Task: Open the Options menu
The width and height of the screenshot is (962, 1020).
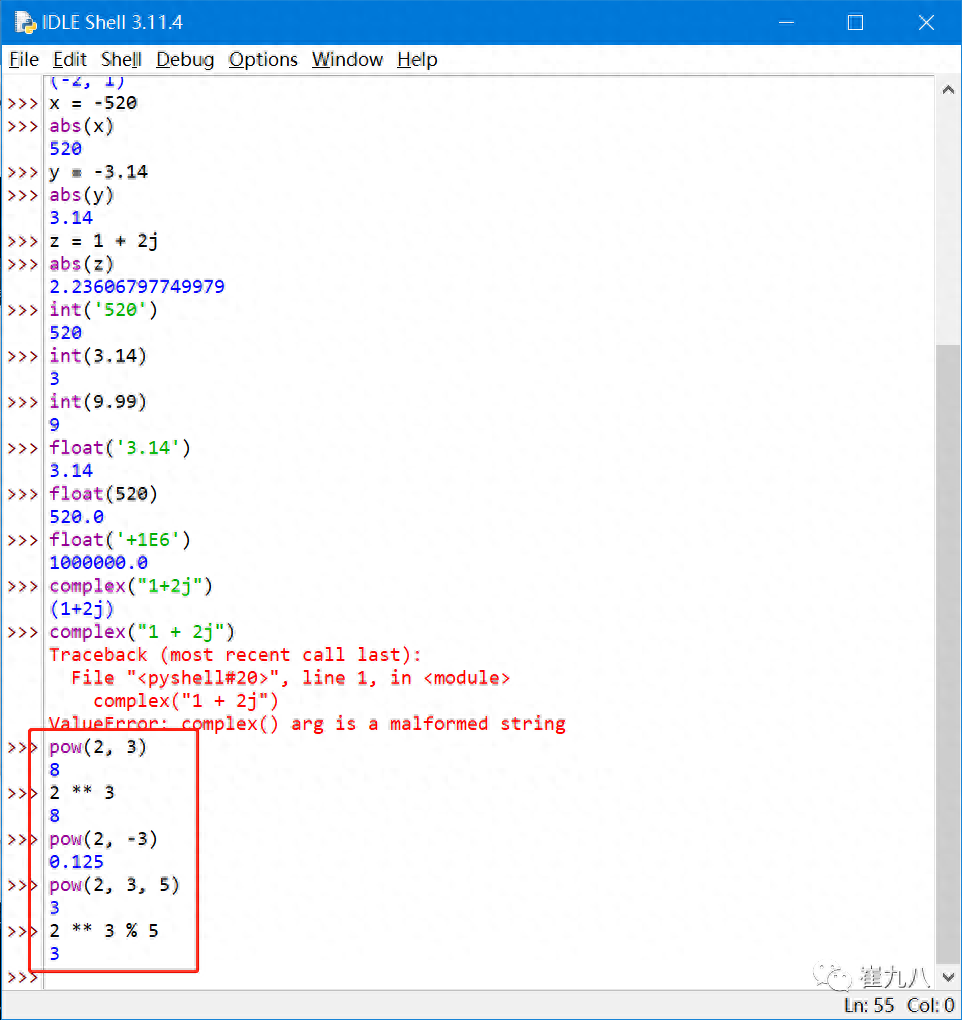Action: tap(263, 60)
